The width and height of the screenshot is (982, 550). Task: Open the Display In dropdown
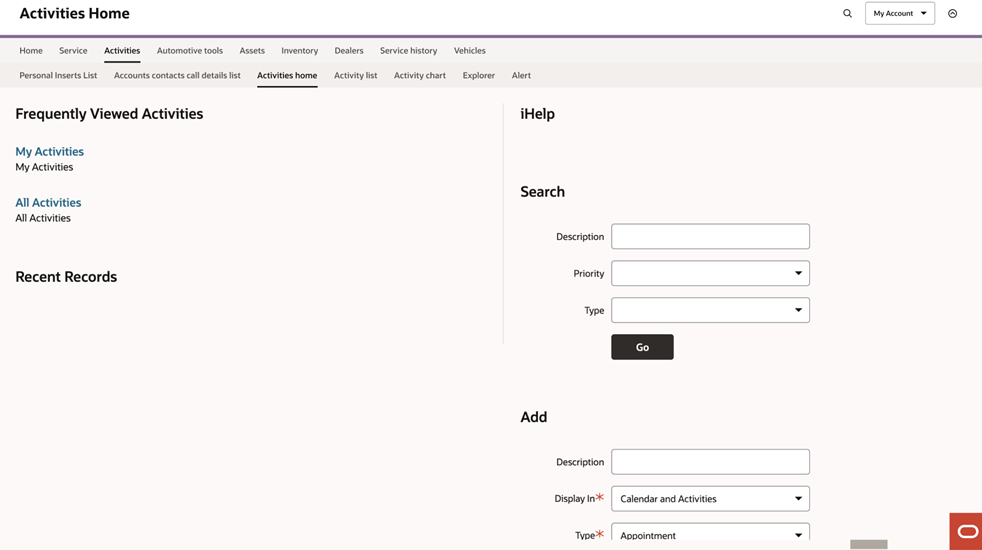pyautogui.click(x=710, y=499)
